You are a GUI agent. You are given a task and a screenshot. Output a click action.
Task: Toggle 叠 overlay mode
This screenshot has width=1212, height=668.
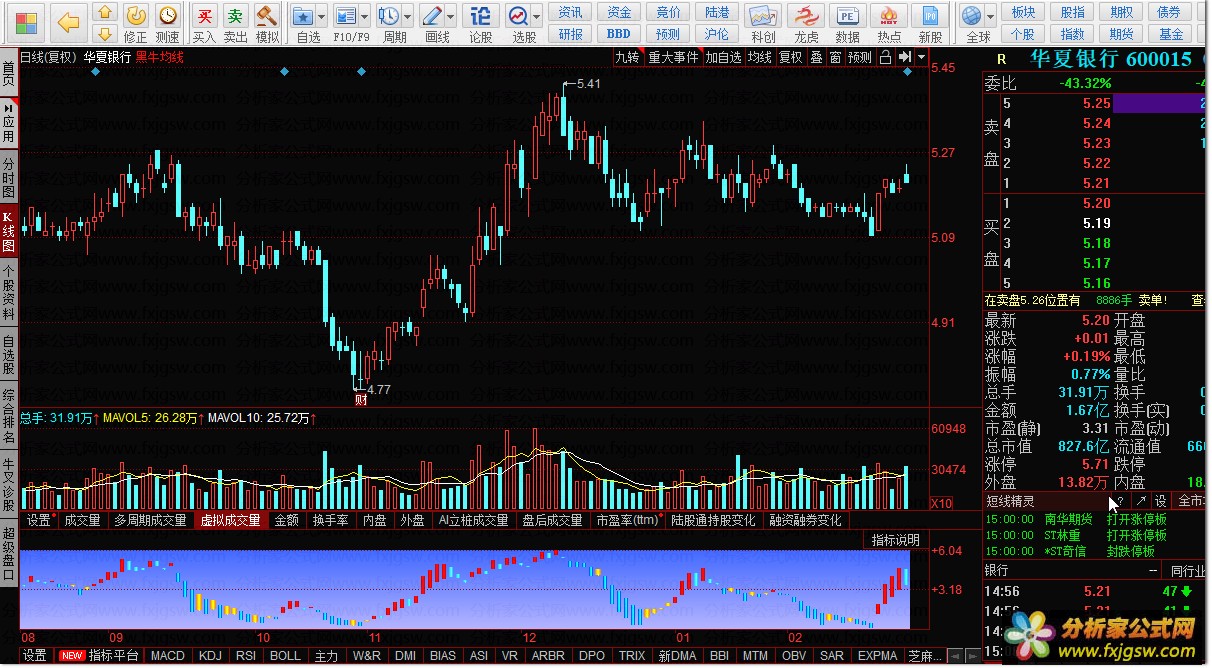pyautogui.click(x=816, y=57)
